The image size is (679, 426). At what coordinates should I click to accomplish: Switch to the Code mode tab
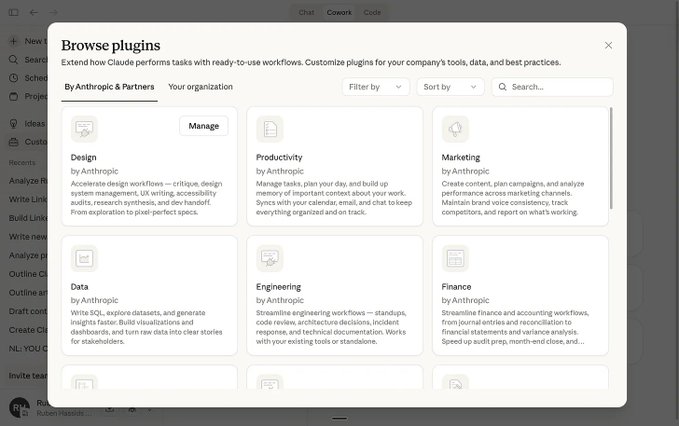tap(372, 13)
